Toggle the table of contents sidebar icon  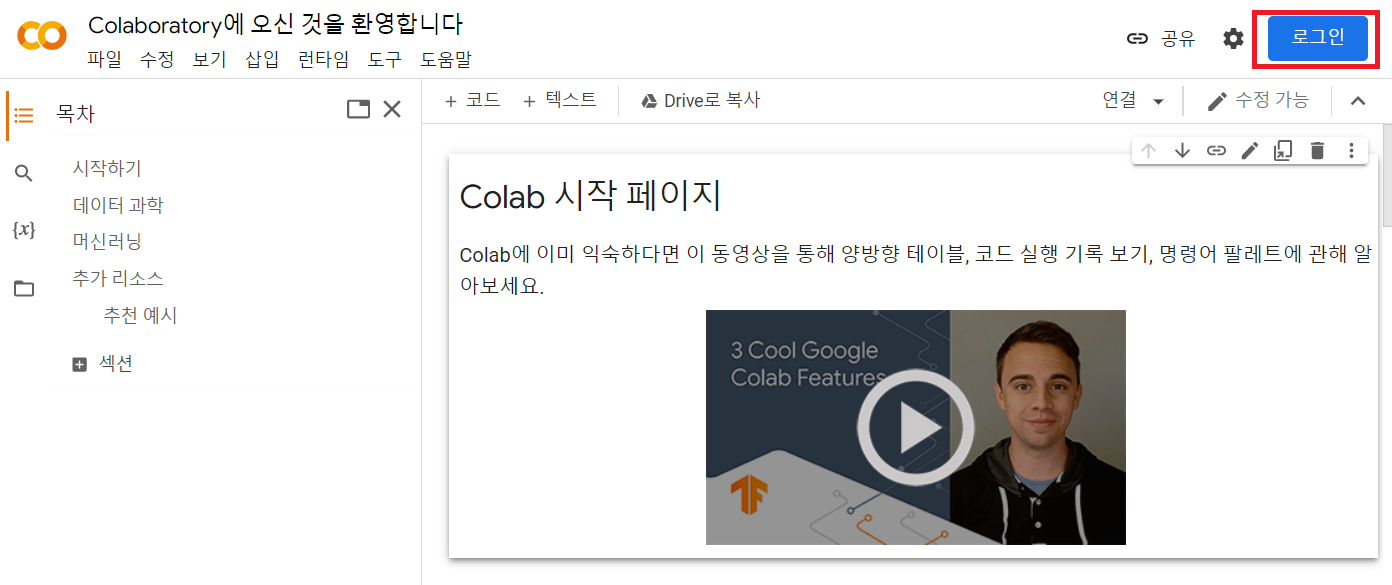click(24, 115)
